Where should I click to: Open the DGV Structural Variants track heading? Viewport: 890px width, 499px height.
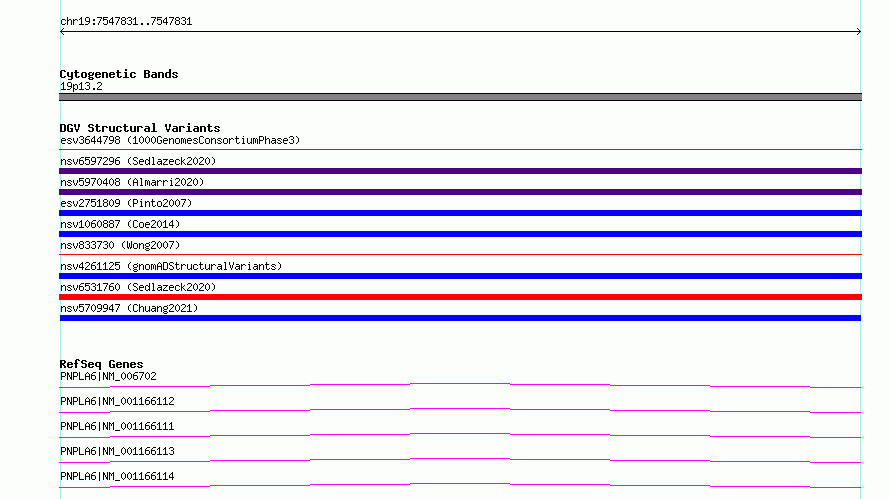(x=140, y=128)
